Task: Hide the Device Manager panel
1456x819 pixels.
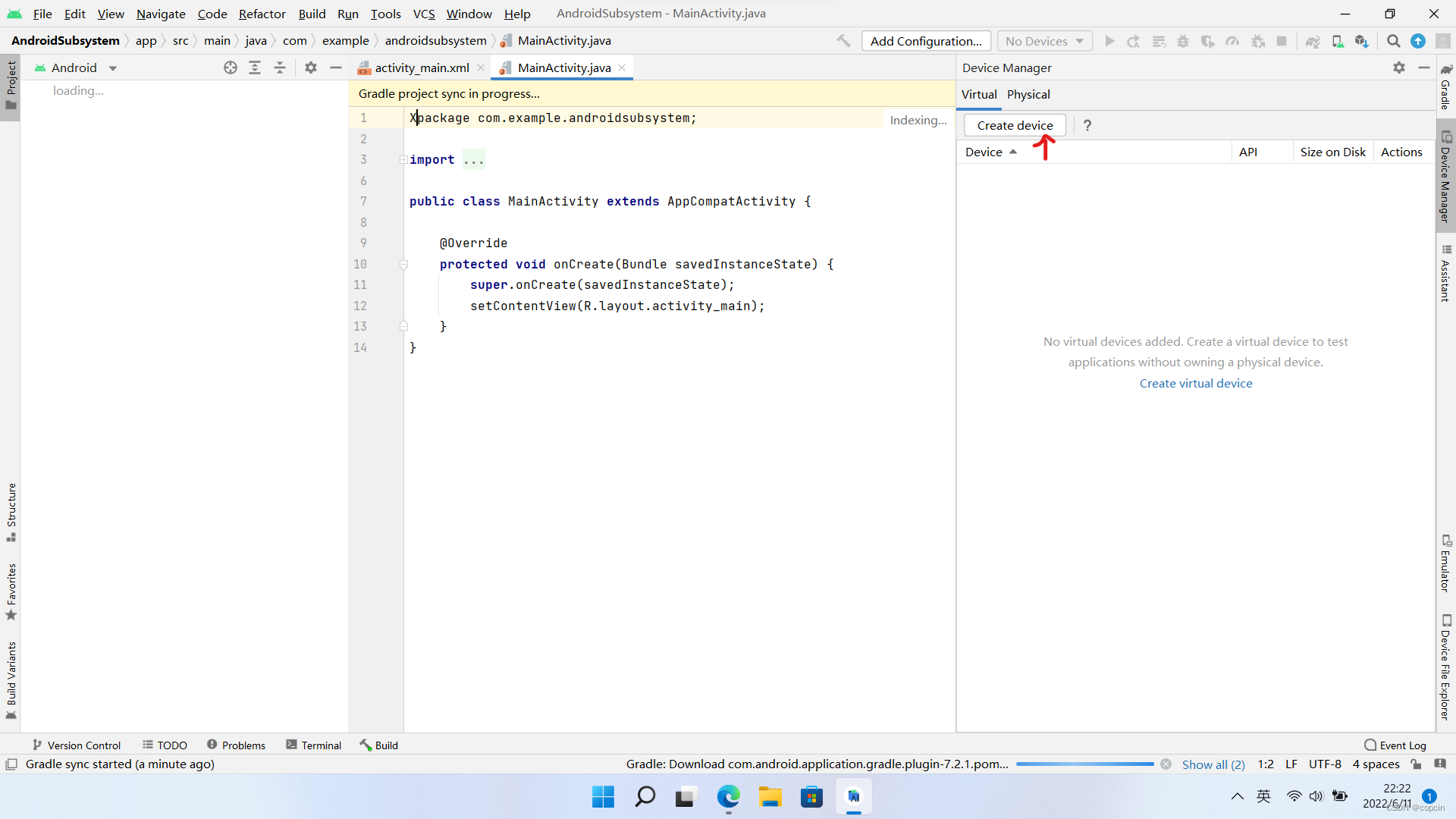Action: point(1424,67)
